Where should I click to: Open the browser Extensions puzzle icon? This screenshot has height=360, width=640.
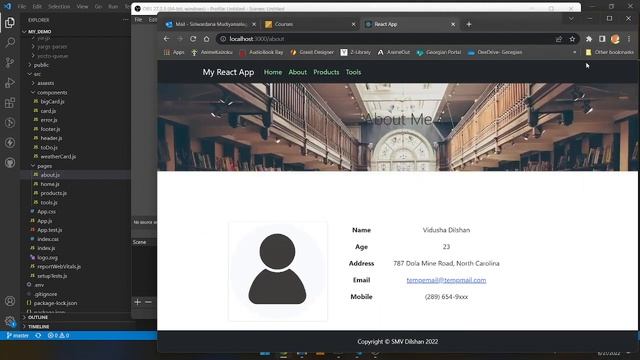(589, 39)
